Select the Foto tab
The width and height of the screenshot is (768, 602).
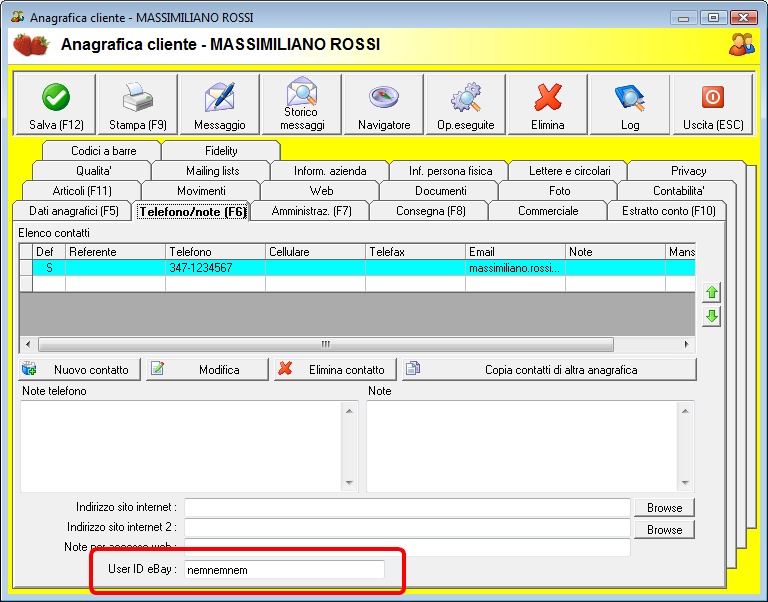click(559, 191)
